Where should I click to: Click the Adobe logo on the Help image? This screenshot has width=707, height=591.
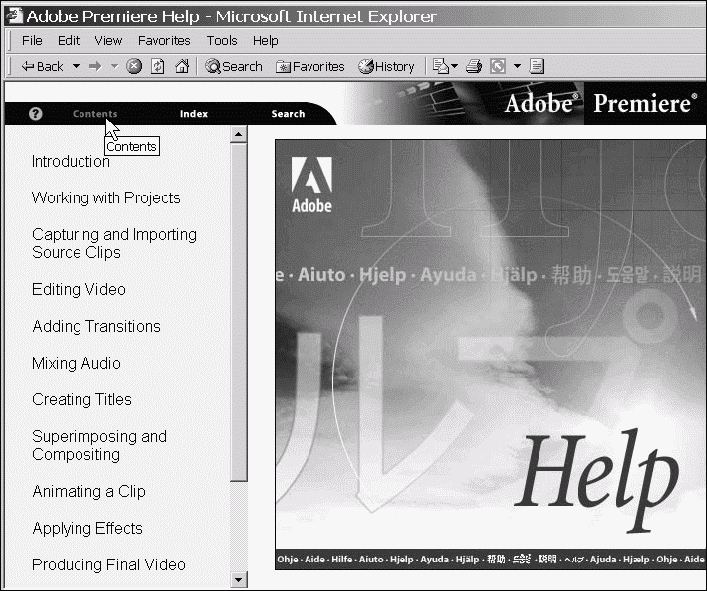point(311,185)
